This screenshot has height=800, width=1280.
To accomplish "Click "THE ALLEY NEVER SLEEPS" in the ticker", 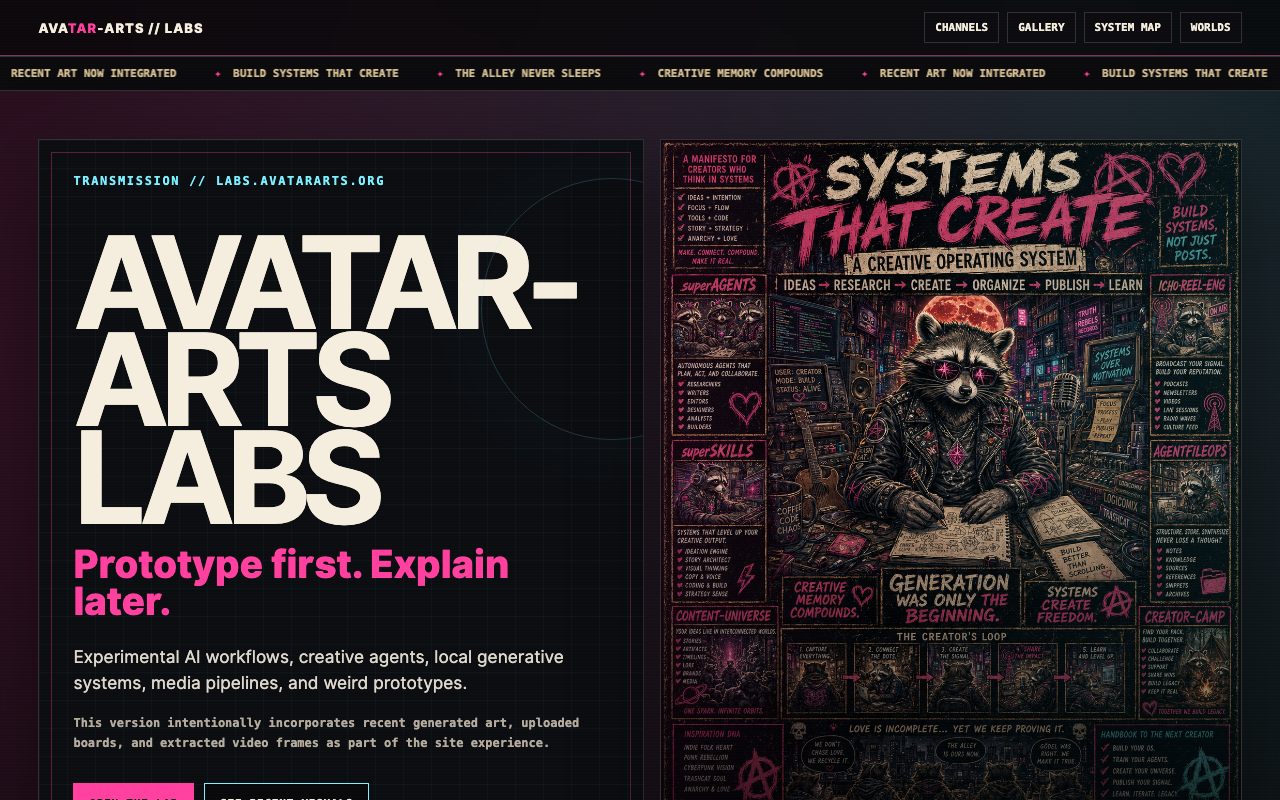I will coord(528,73).
